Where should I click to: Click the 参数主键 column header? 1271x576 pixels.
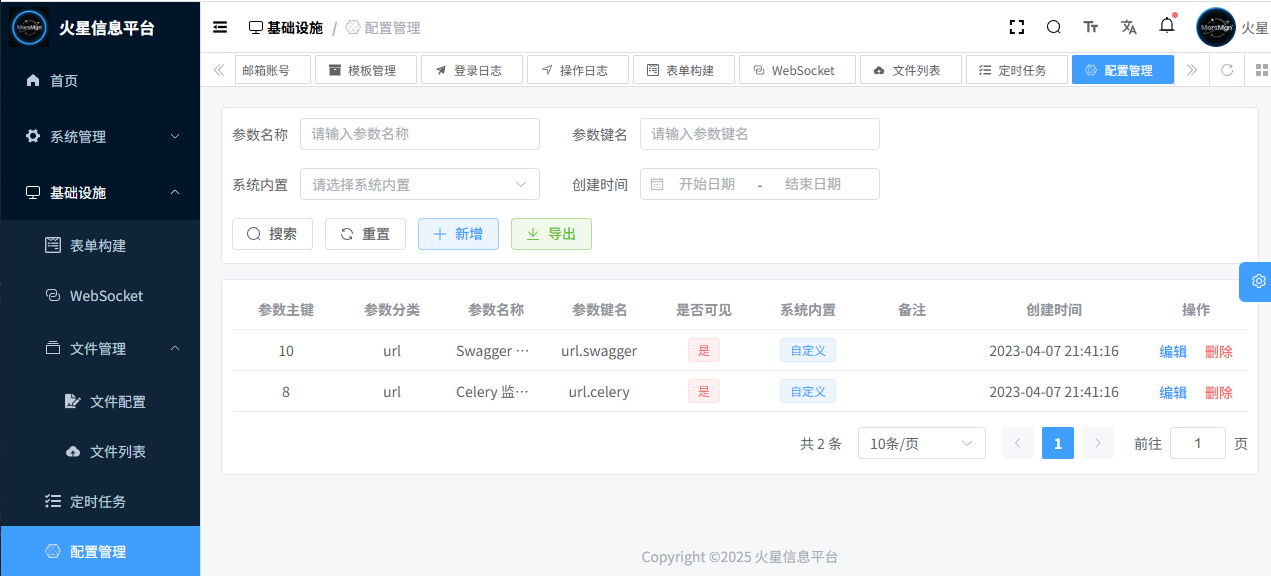pos(286,310)
